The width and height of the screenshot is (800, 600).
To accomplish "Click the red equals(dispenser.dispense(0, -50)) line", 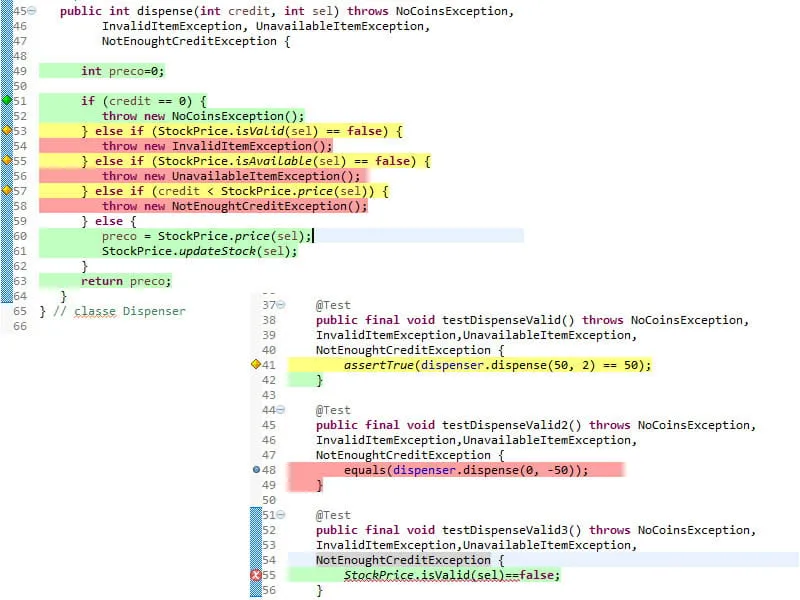I will tap(466, 470).
